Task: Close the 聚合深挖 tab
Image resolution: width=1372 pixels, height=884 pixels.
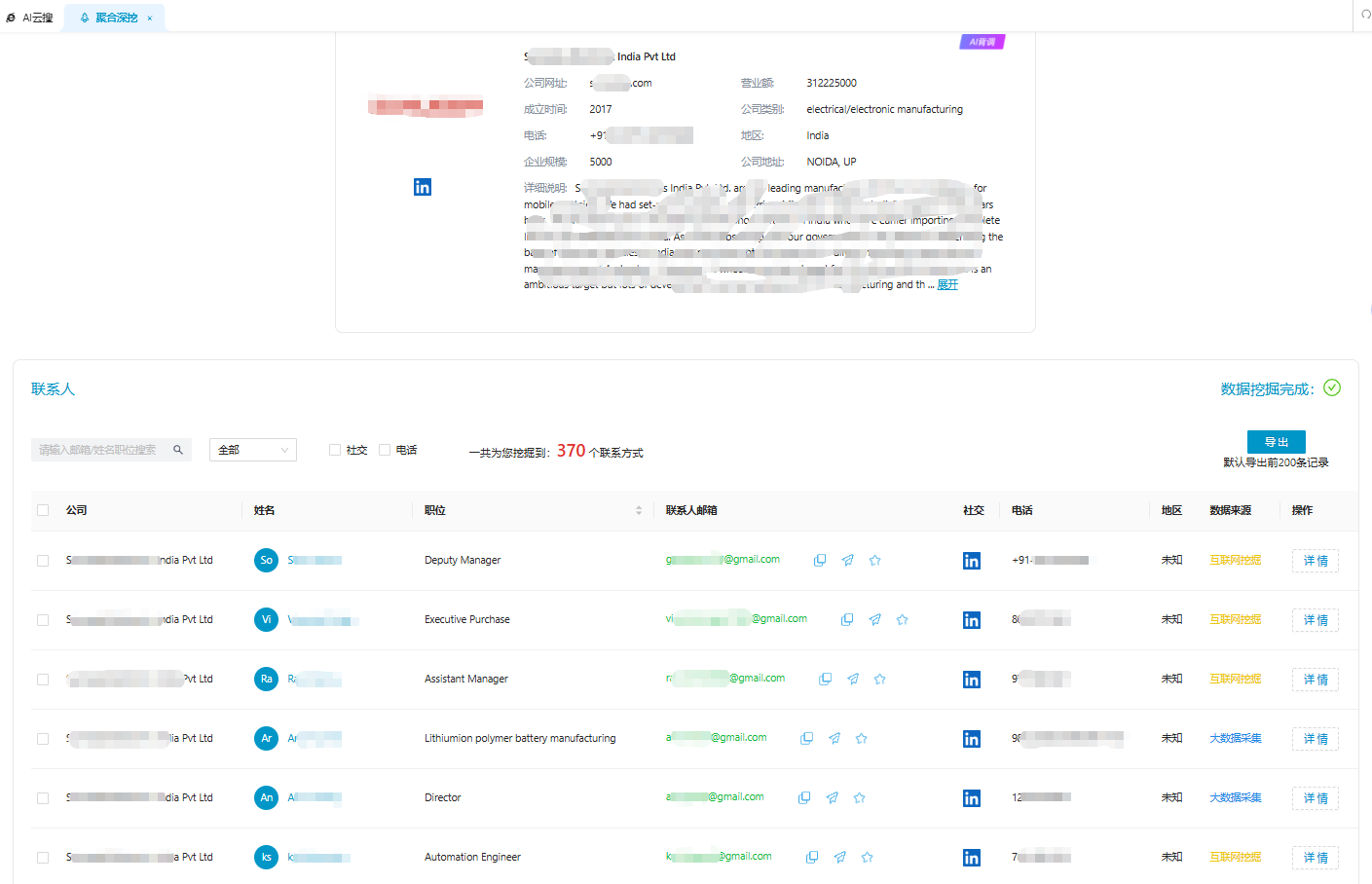Action: [x=149, y=18]
